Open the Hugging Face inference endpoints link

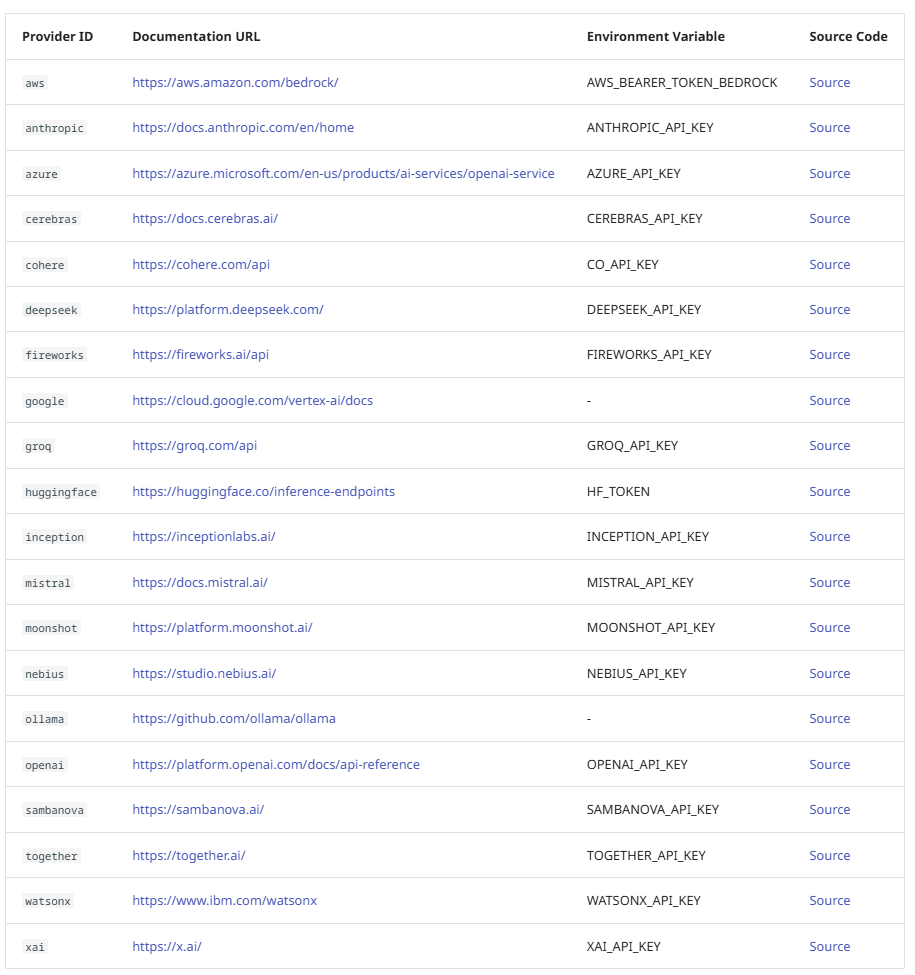(263, 492)
